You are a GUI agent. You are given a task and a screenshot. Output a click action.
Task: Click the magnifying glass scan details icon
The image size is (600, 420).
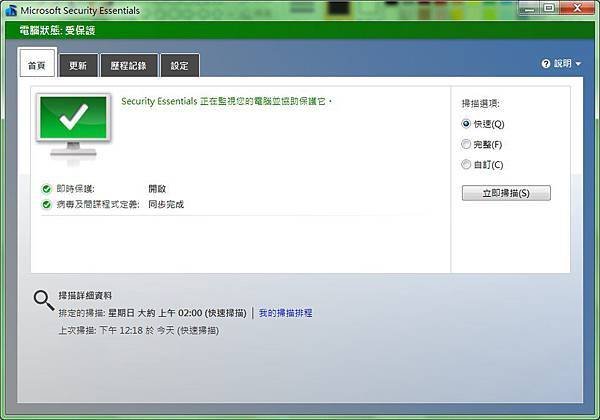44,300
